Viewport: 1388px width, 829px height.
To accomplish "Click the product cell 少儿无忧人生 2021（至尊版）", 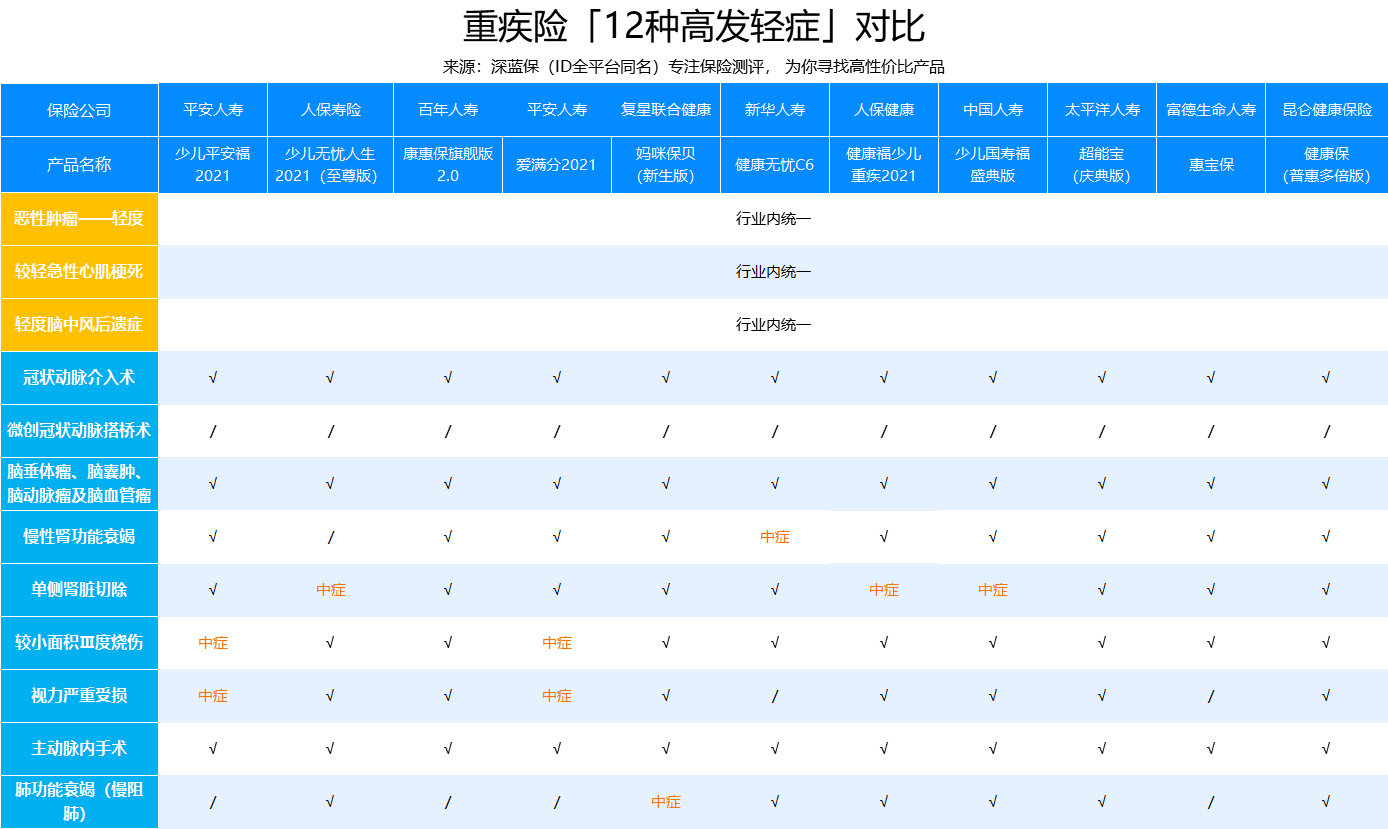I will point(331,165).
